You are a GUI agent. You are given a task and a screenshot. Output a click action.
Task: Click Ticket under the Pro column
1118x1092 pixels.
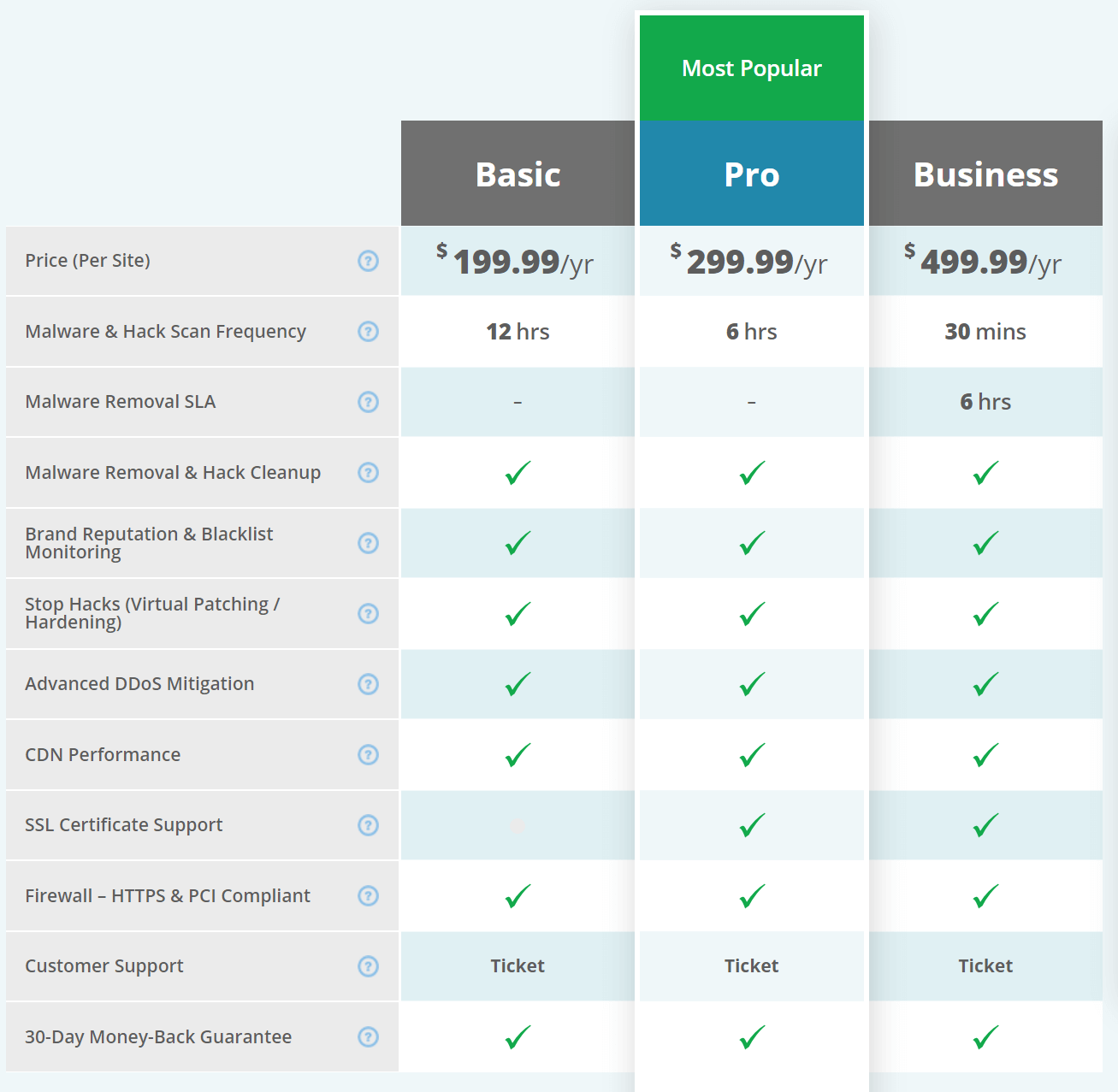(752, 966)
